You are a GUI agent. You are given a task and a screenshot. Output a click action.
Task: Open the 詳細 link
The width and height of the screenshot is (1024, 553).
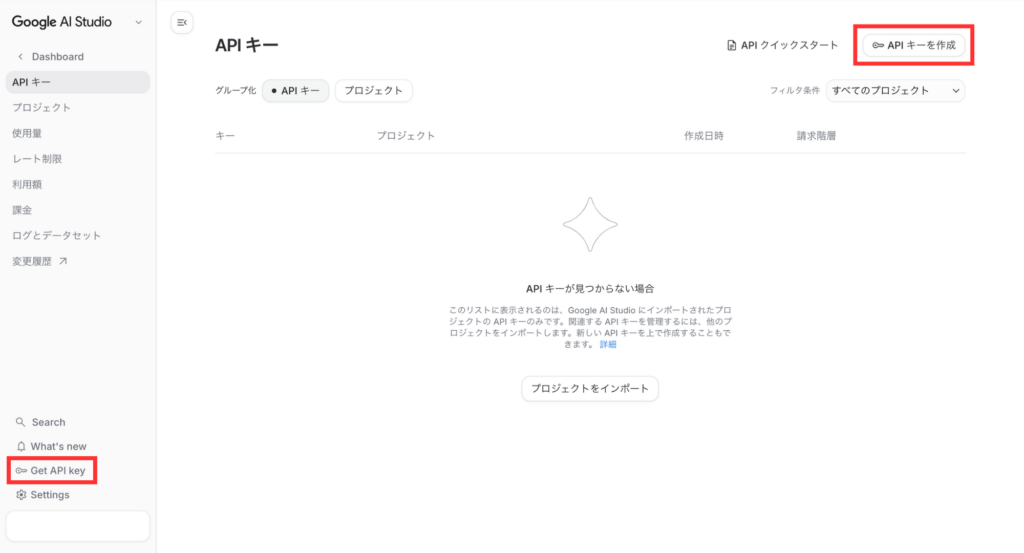pos(608,344)
